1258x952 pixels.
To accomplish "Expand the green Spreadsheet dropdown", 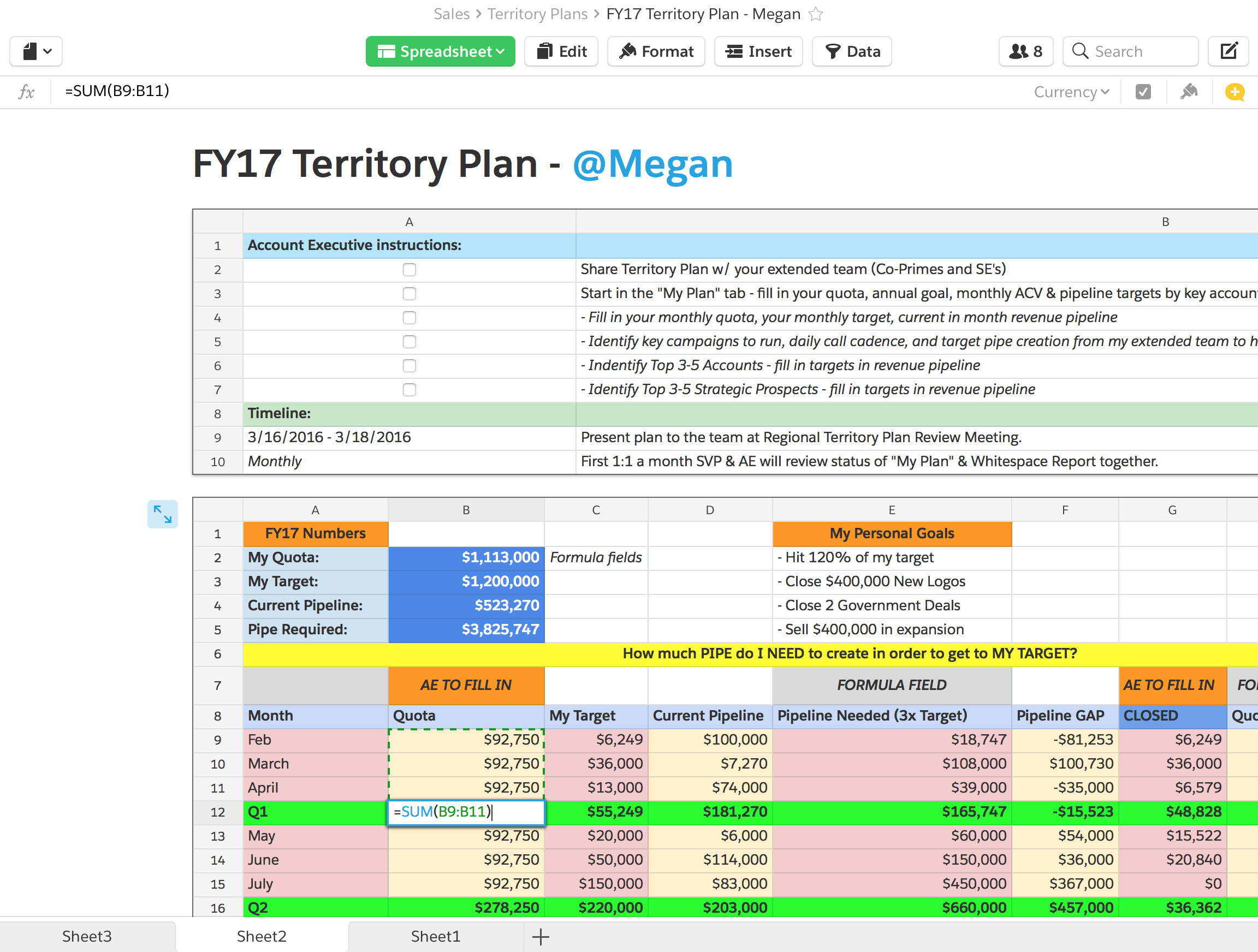I will 440,52.
